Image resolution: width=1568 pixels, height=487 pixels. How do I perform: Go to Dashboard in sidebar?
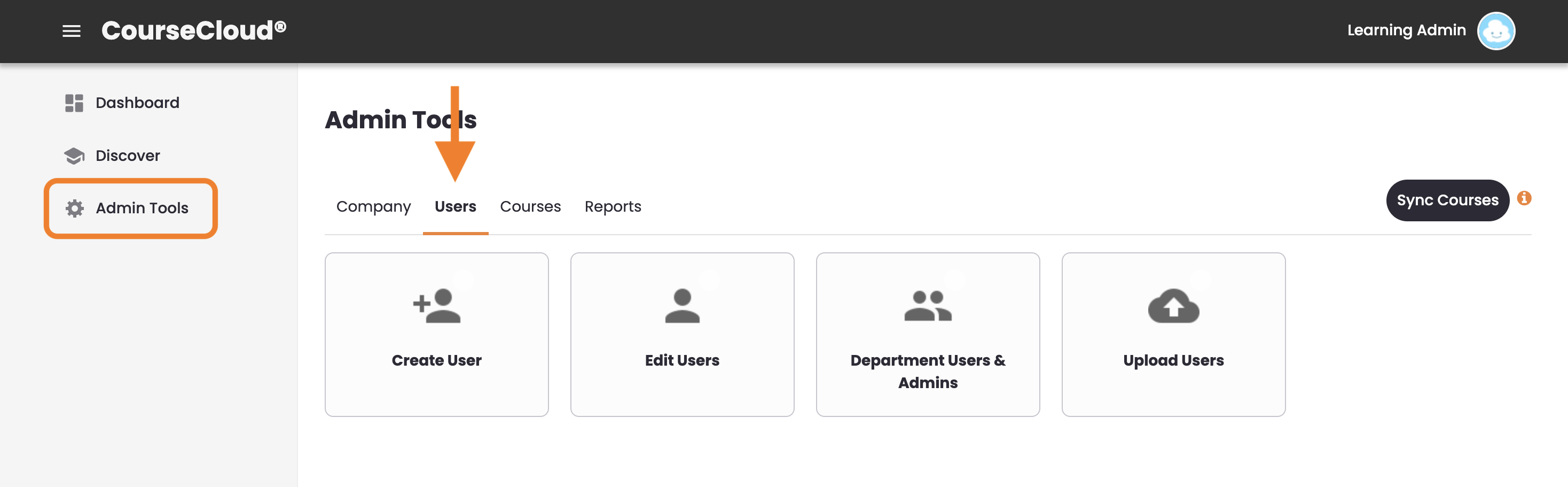pyautogui.click(x=122, y=103)
